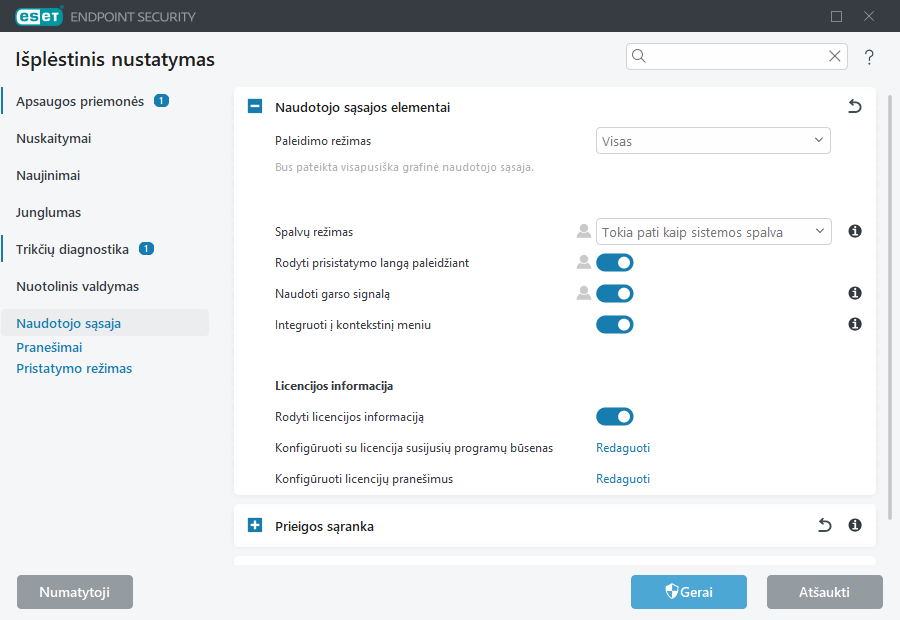Image resolution: width=900 pixels, height=620 pixels.
Task: Edit licencijų pranešimus via Redaguoti
Action: coord(623,479)
